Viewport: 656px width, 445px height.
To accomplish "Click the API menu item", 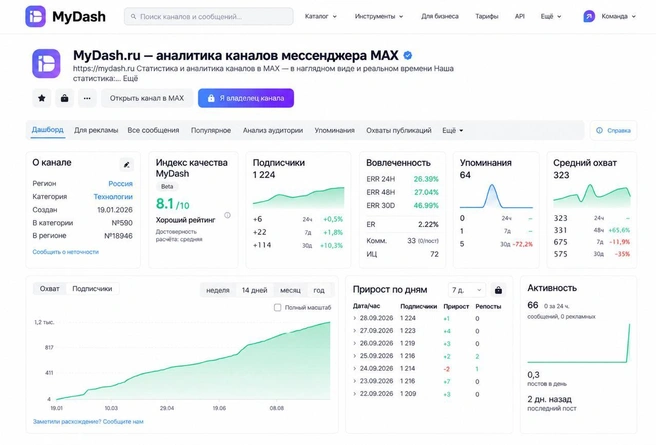I will click(520, 16).
